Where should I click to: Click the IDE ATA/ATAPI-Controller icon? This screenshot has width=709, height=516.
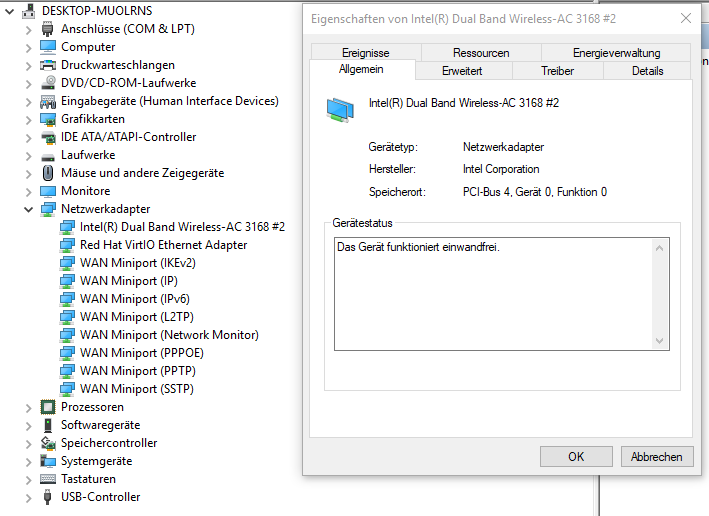pos(48,137)
